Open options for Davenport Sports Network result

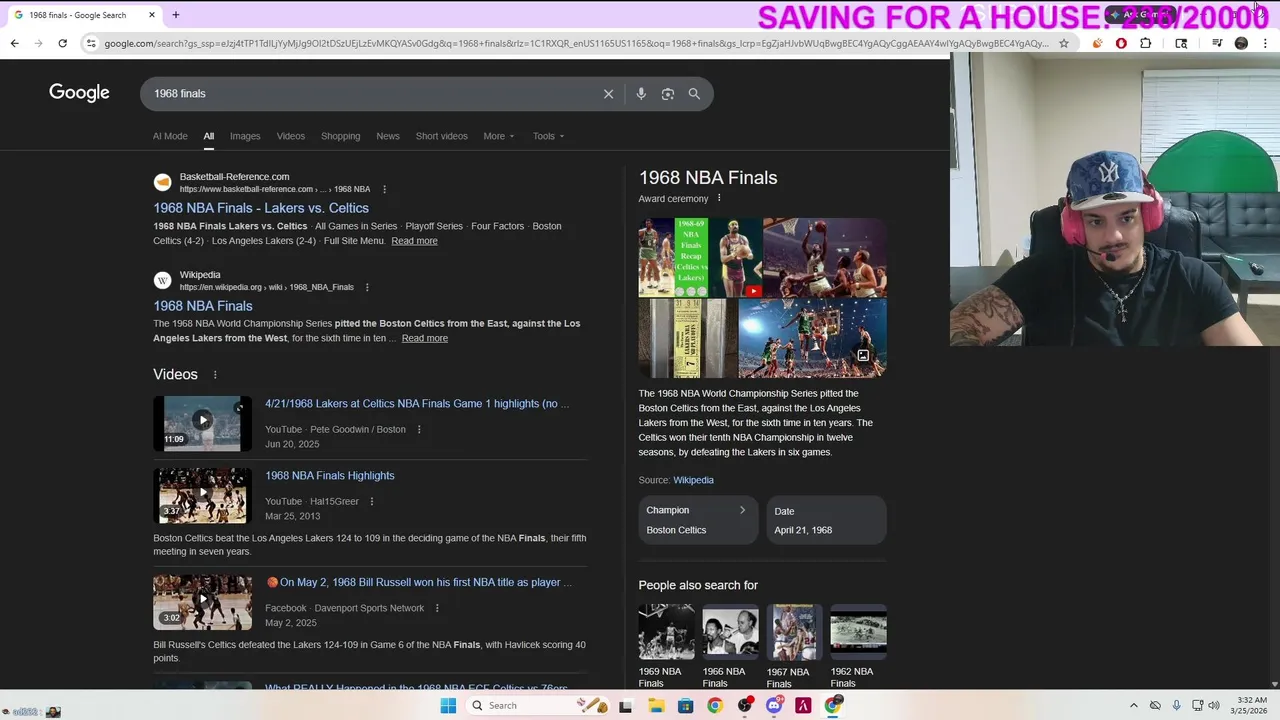[437, 608]
